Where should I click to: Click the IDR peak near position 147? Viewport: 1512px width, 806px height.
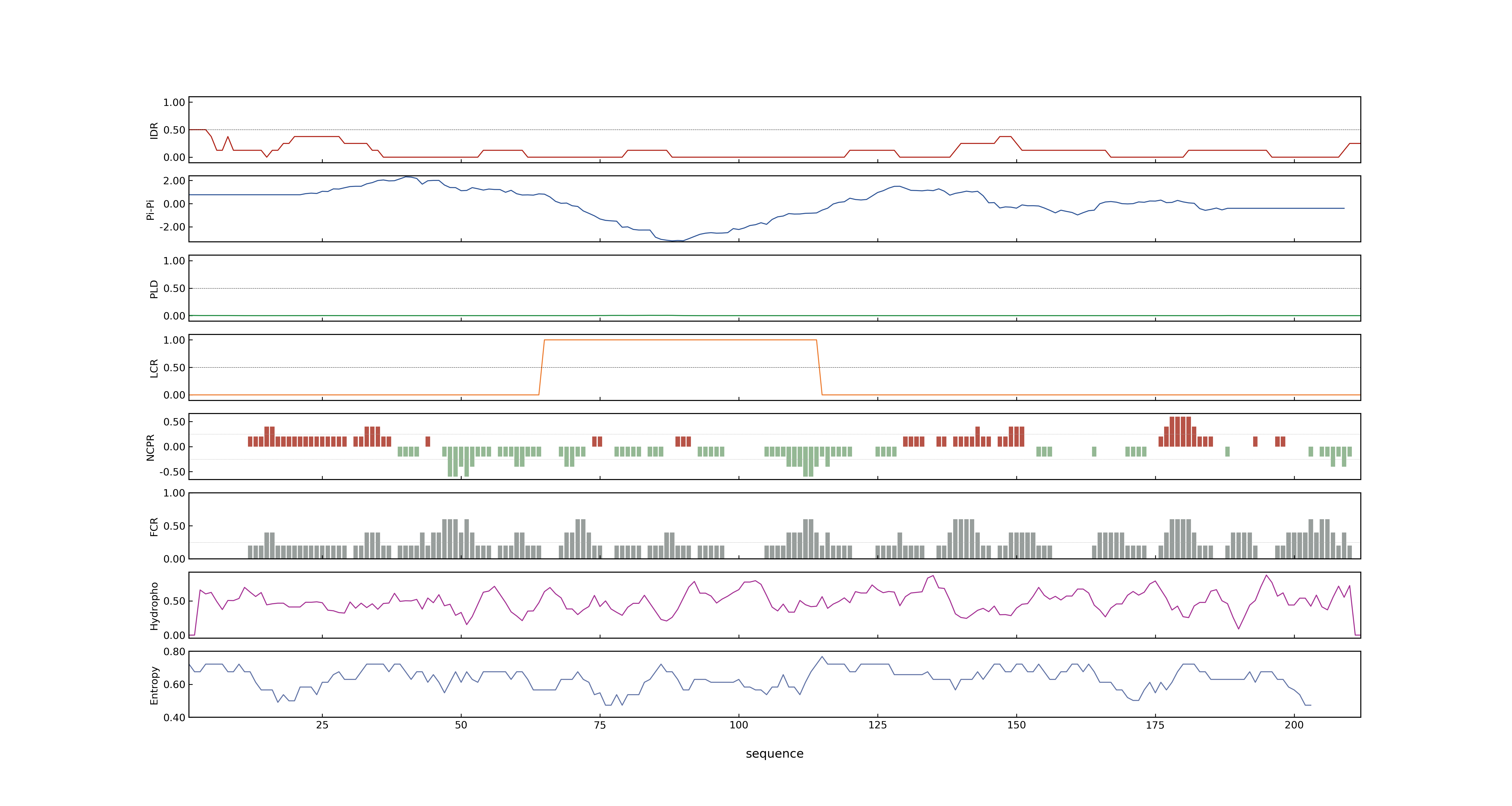coord(1005,137)
